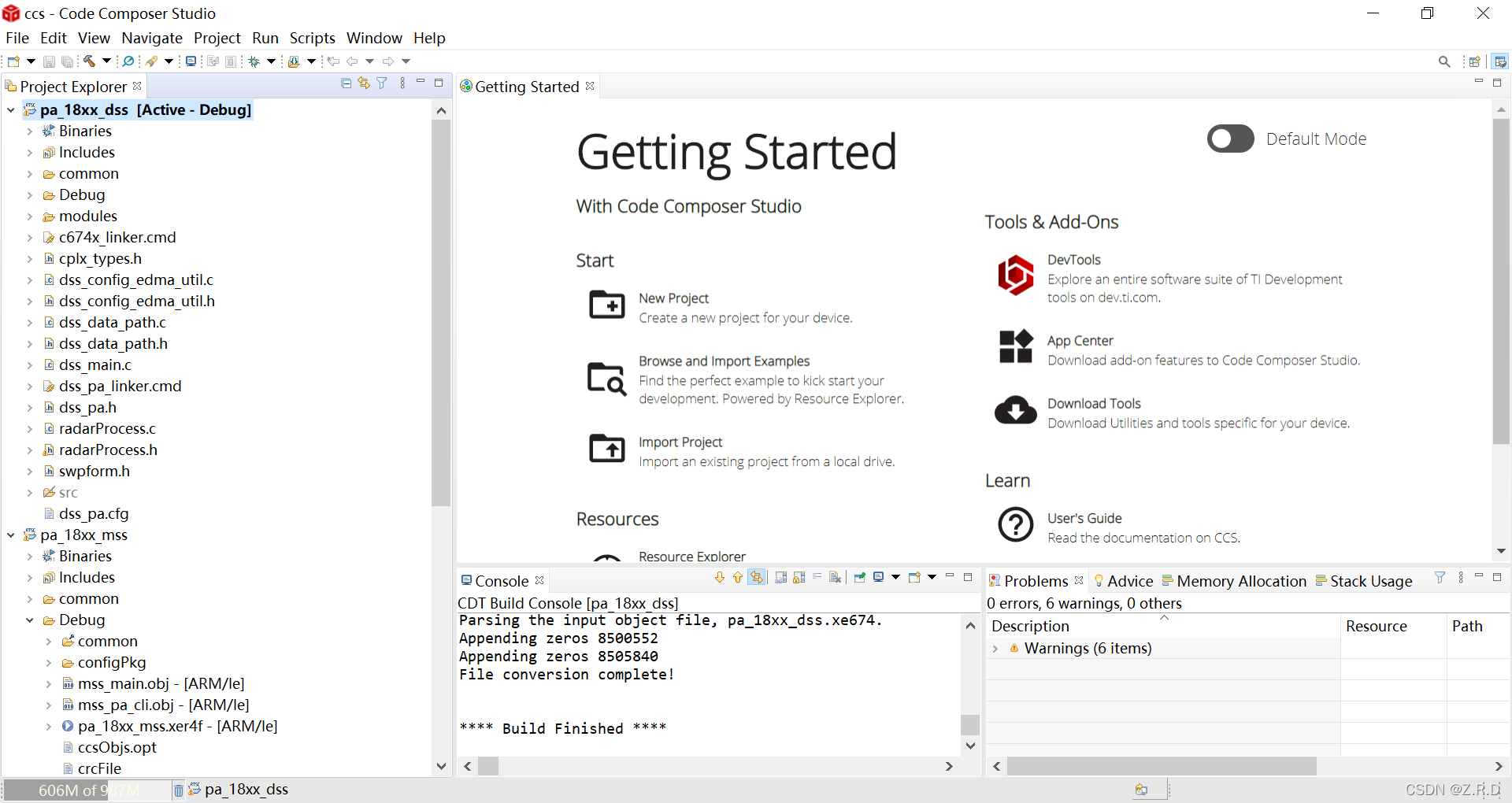Toggle the Default Mode switch
Image resolution: width=1512 pixels, height=803 pixels.
tap(1231, 139)
